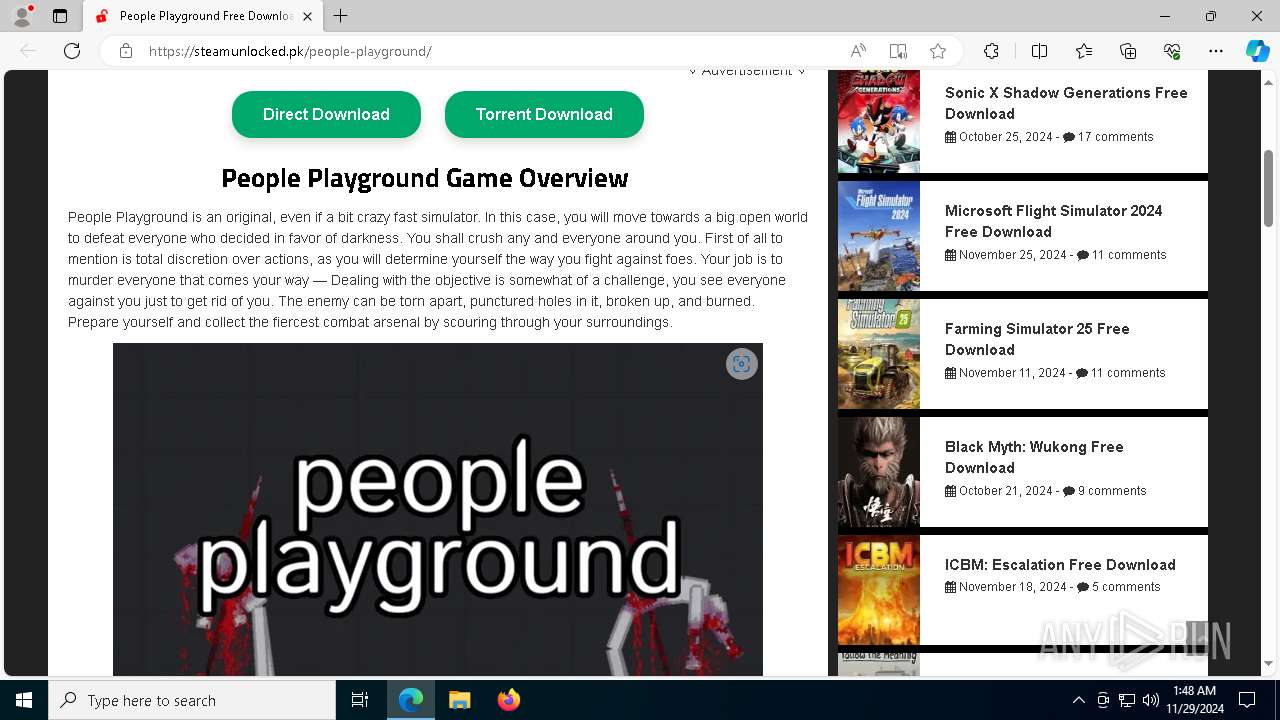Click the taskbar search box

192,700
